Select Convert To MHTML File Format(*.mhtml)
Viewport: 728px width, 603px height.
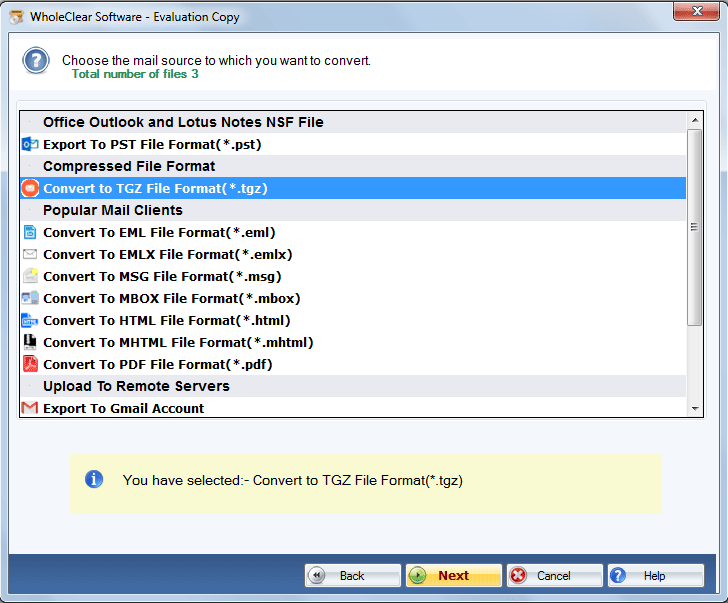pyautogui.click(x=353, y=342)
